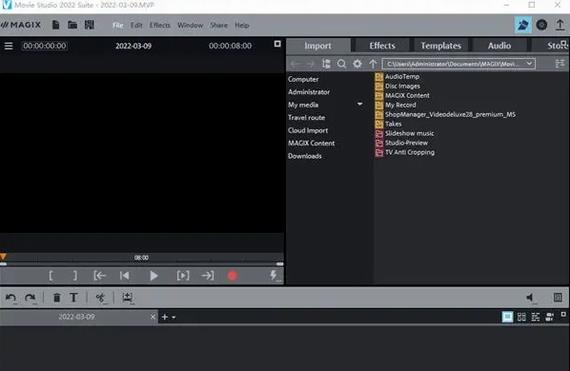
Task: Click the red Record button
Action: pyautogui.click(x=232, y=276)
